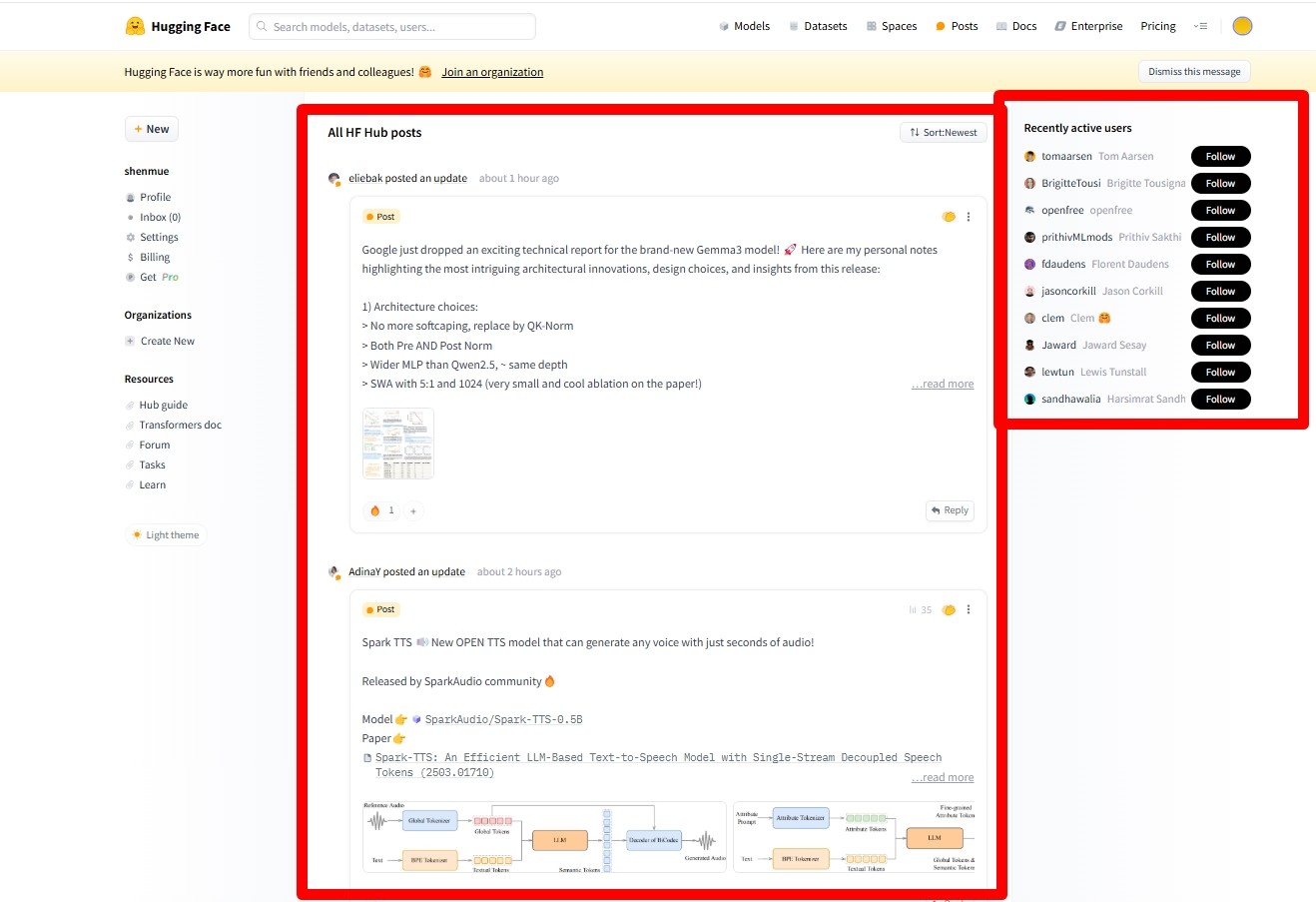Viewport: 1316px width, 902px height.
Task: Open Profile in the sidebar
Action: click(x=148, y=198)
